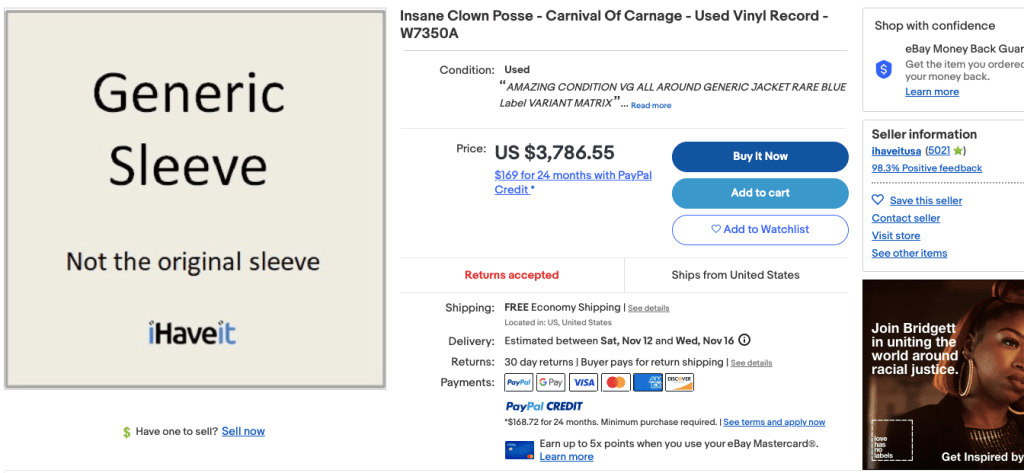The height and width of the screenshot is (473, 1024).
Task: Click the Add to cart button
Action: coord(760,193)
